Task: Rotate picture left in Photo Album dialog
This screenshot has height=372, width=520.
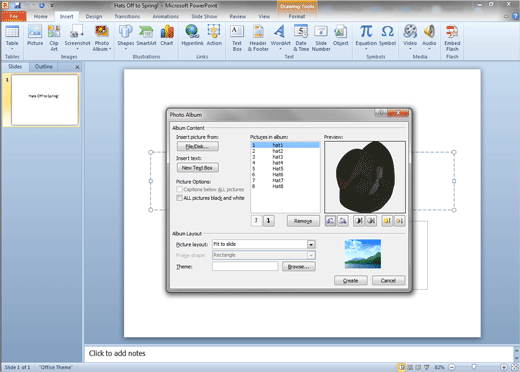Action: coord(330,221)
